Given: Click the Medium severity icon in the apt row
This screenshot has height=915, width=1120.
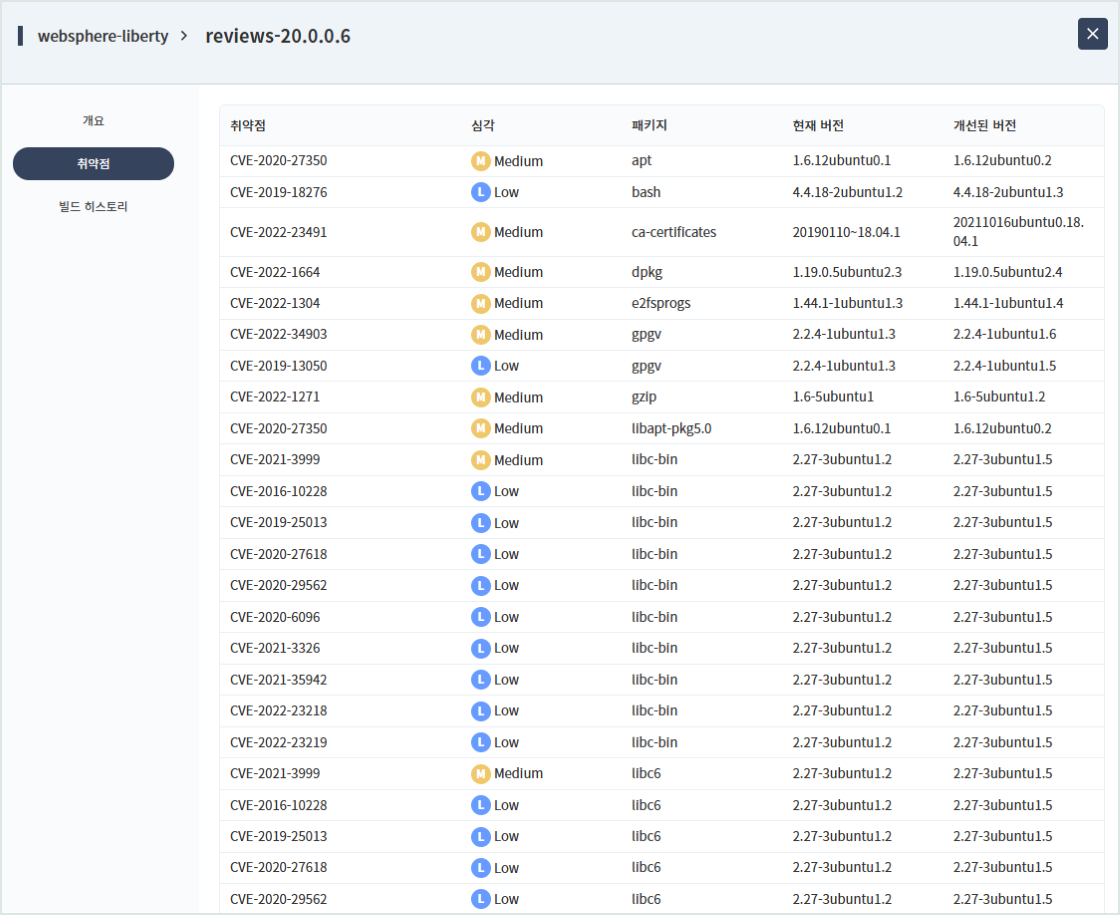Looking at the screenshot, I should 481,161.
